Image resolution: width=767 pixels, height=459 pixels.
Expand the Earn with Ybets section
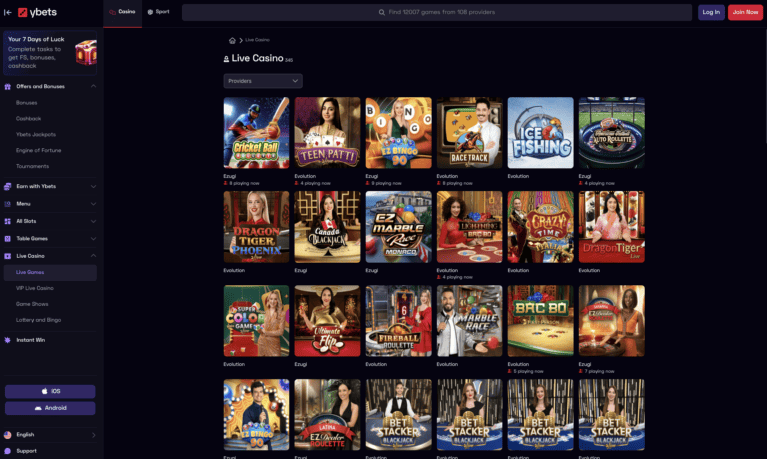[93, 186]
